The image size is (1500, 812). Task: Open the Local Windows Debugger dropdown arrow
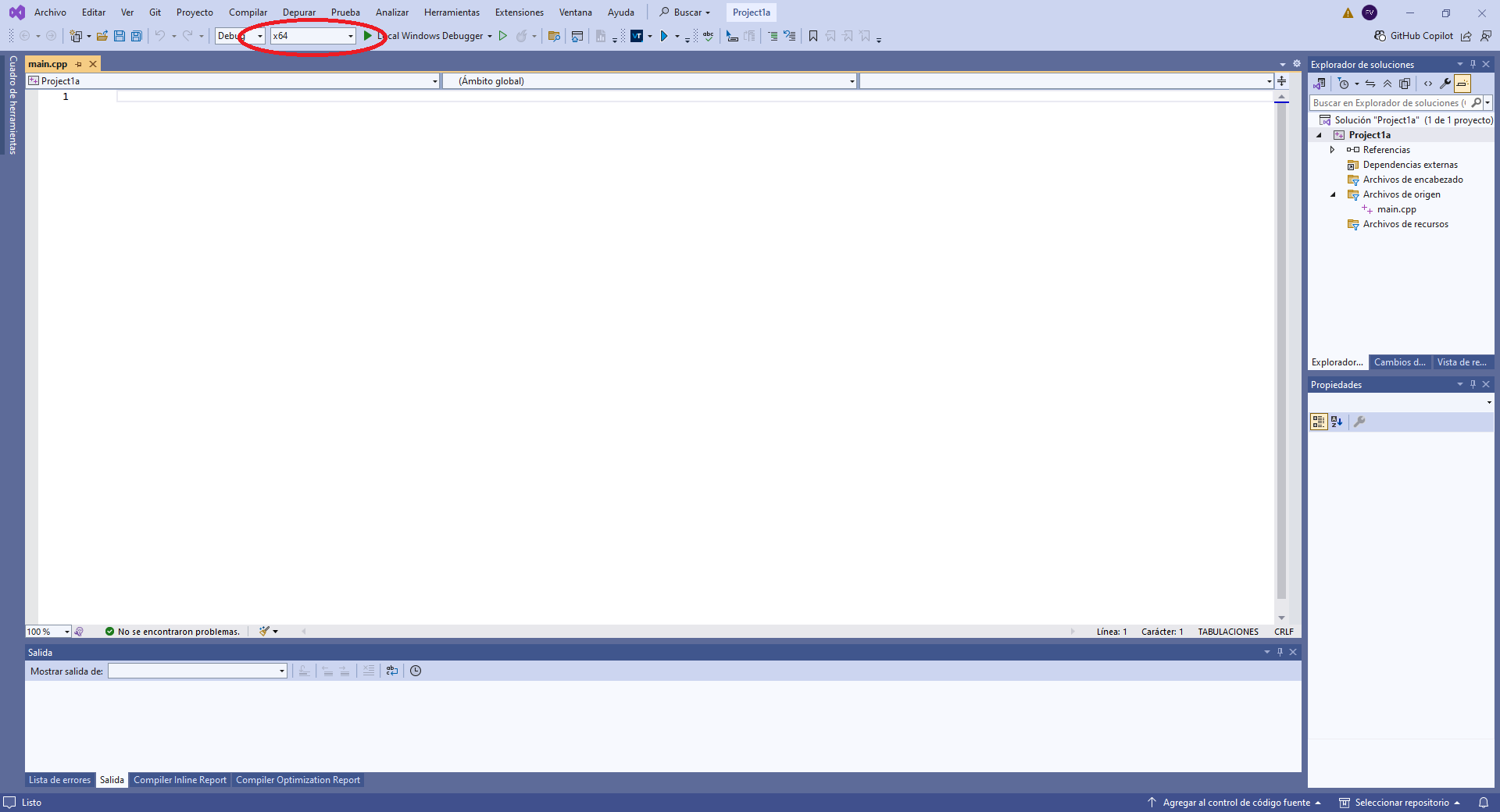coord(490,36)
